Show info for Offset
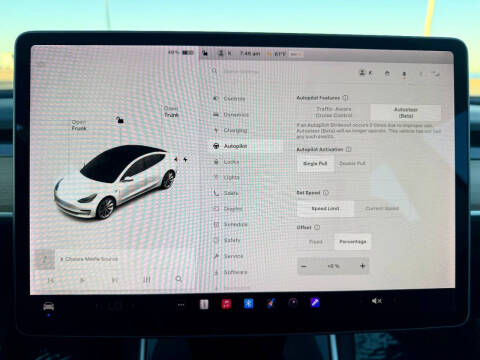The width and height of the screenshot is (480, 360). (317, 227)
